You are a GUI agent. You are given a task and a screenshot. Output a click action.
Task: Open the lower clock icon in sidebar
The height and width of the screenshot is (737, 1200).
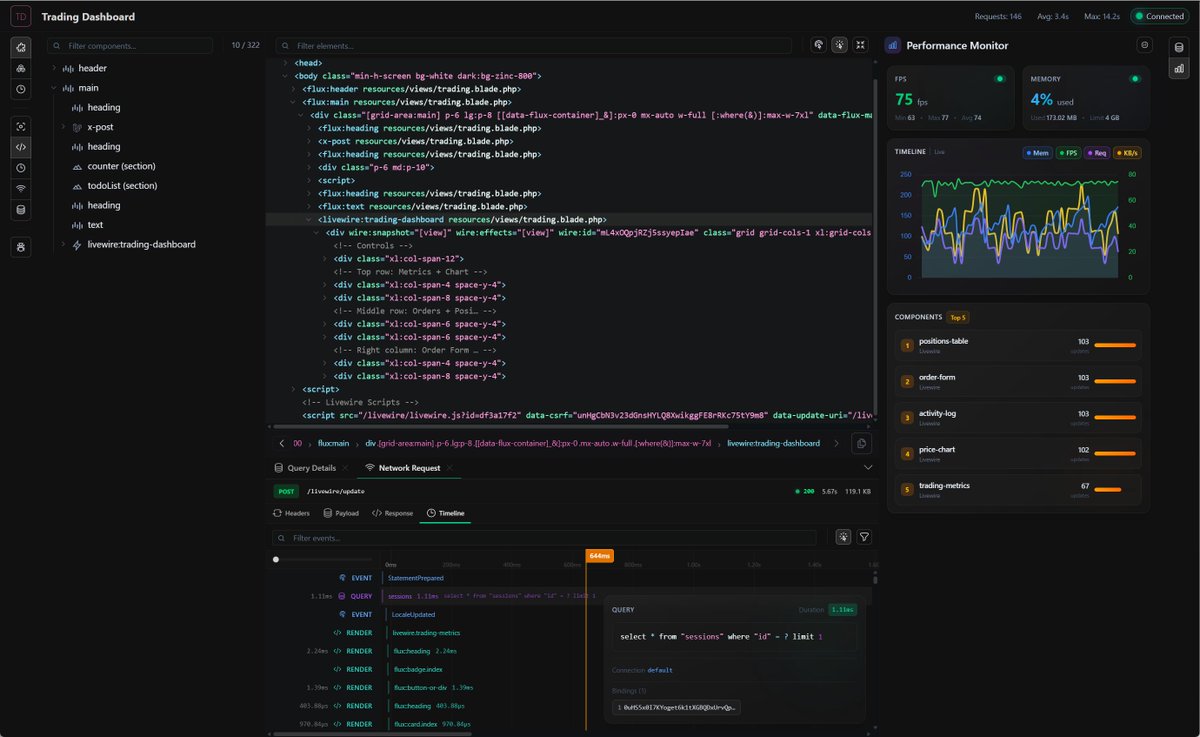coord(21,168)
